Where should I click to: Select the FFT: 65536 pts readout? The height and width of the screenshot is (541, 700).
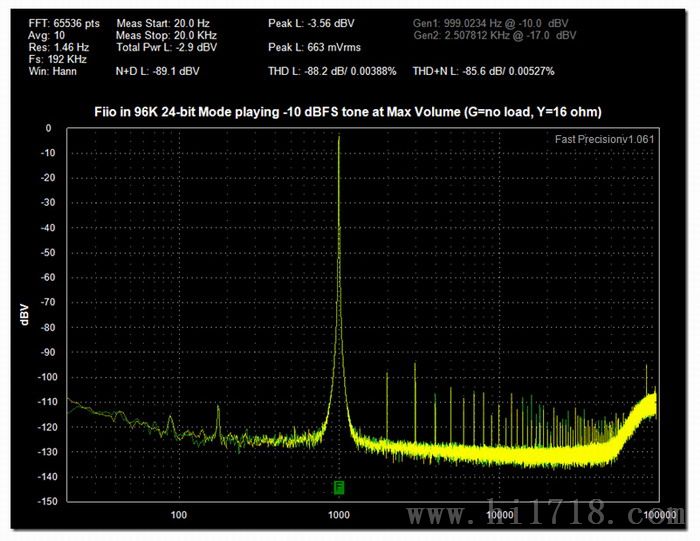[64, 23]
